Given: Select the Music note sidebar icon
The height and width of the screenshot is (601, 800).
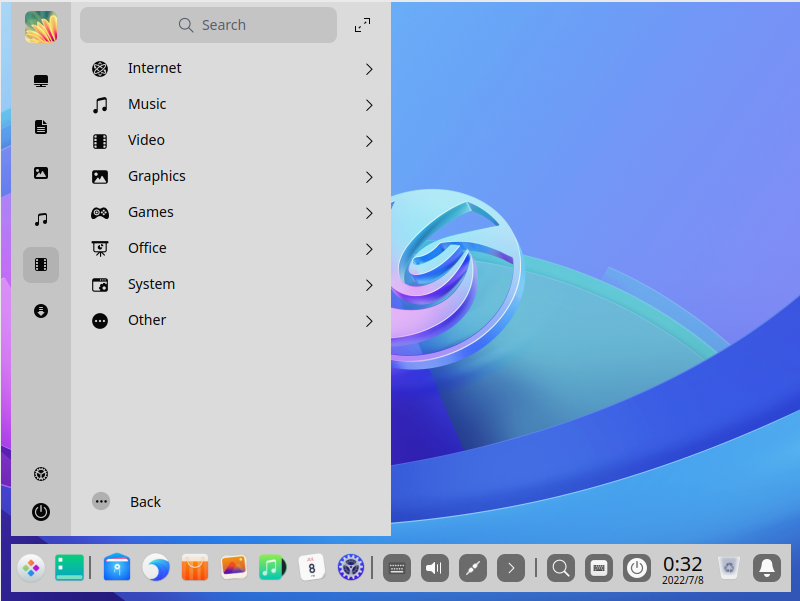Looking at the screenshot, I should (40, 218).
